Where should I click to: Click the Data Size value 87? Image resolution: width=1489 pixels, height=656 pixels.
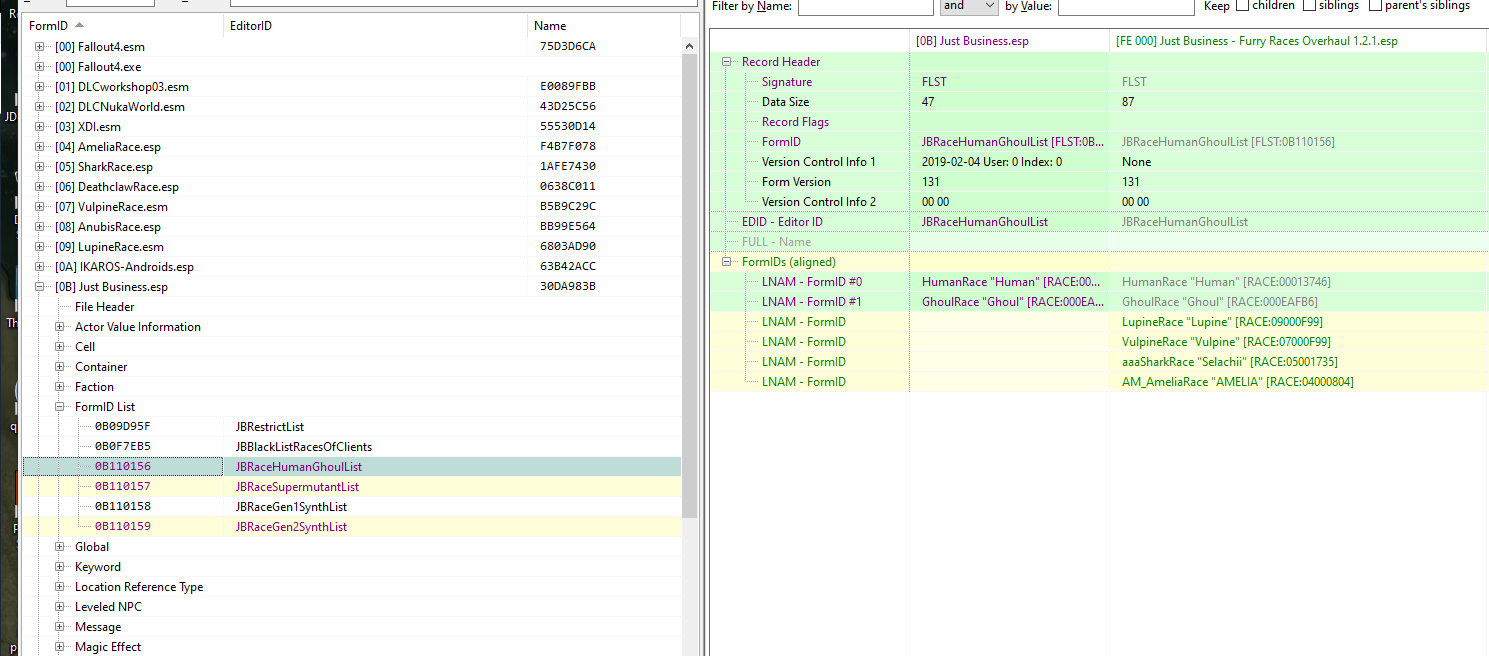click(1129, 102)
